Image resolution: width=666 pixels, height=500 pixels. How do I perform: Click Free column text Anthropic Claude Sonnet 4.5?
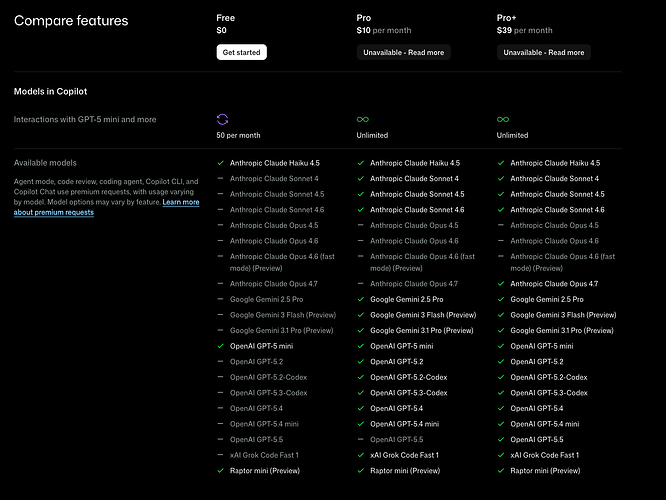[x=277, y=194]
